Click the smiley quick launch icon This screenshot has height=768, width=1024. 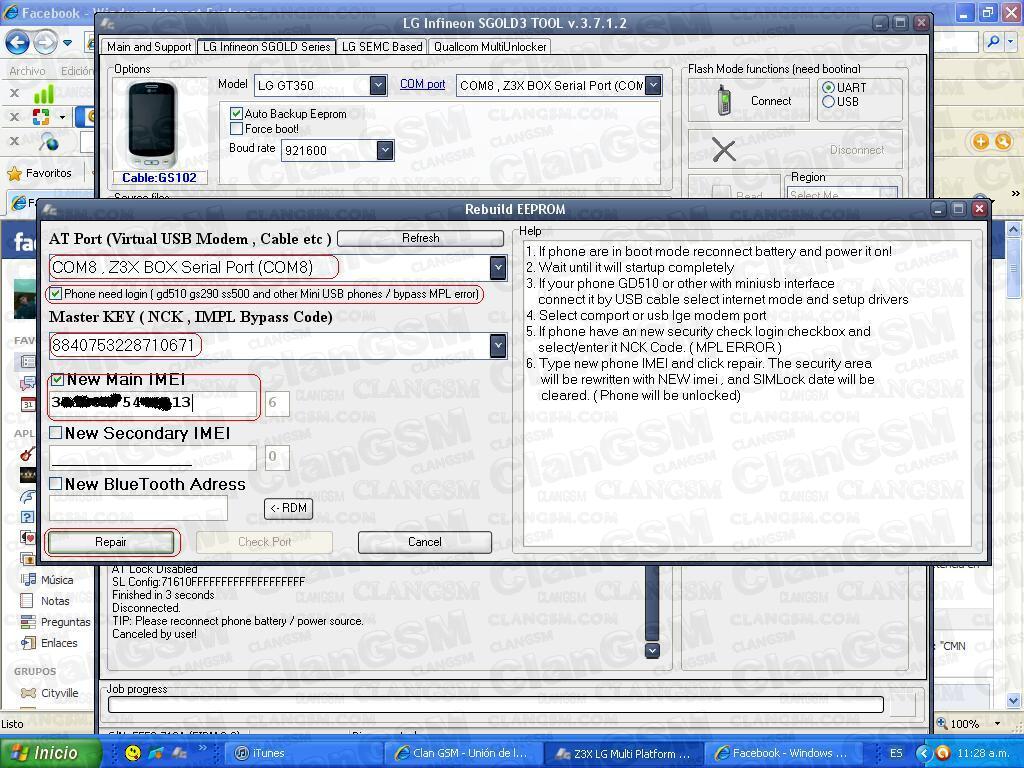click(x=133, y=753)
